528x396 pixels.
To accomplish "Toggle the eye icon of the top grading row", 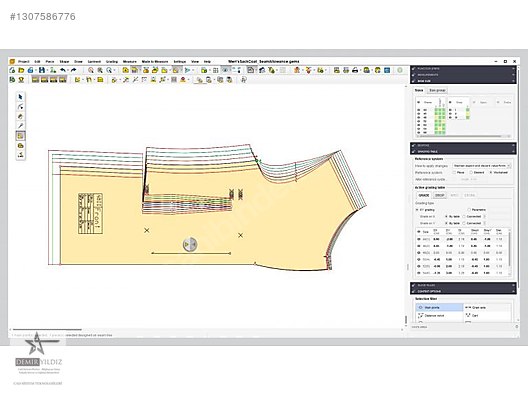I will (419, 239).
